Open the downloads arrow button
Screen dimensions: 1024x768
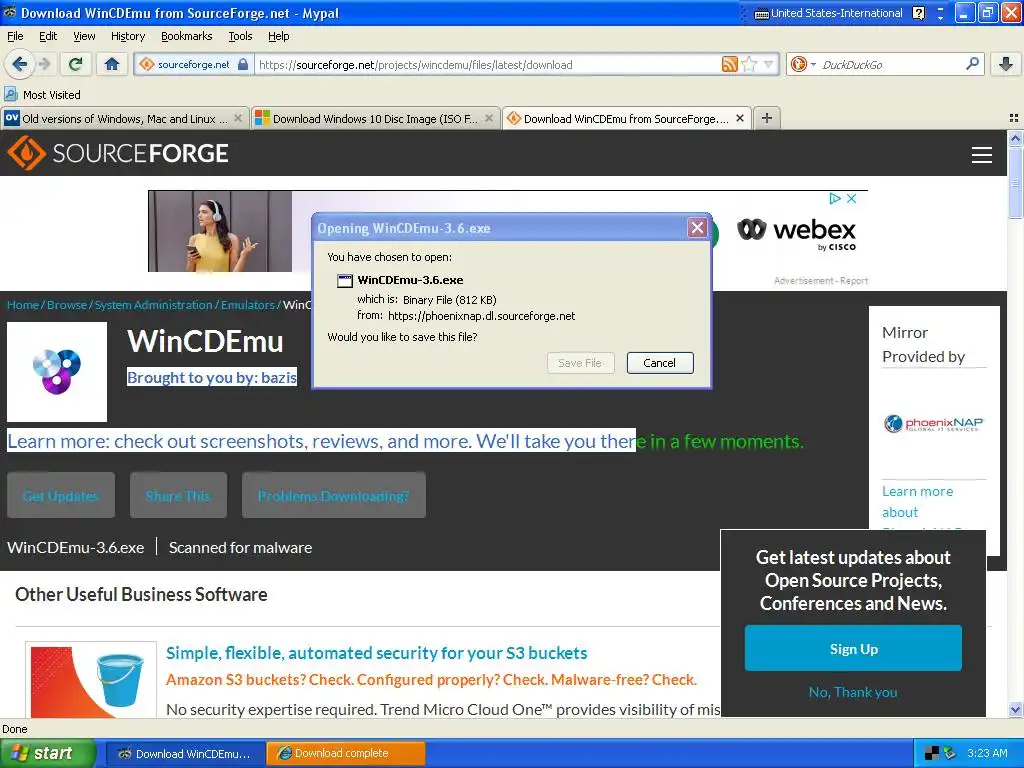click(x=1006, y=64)
